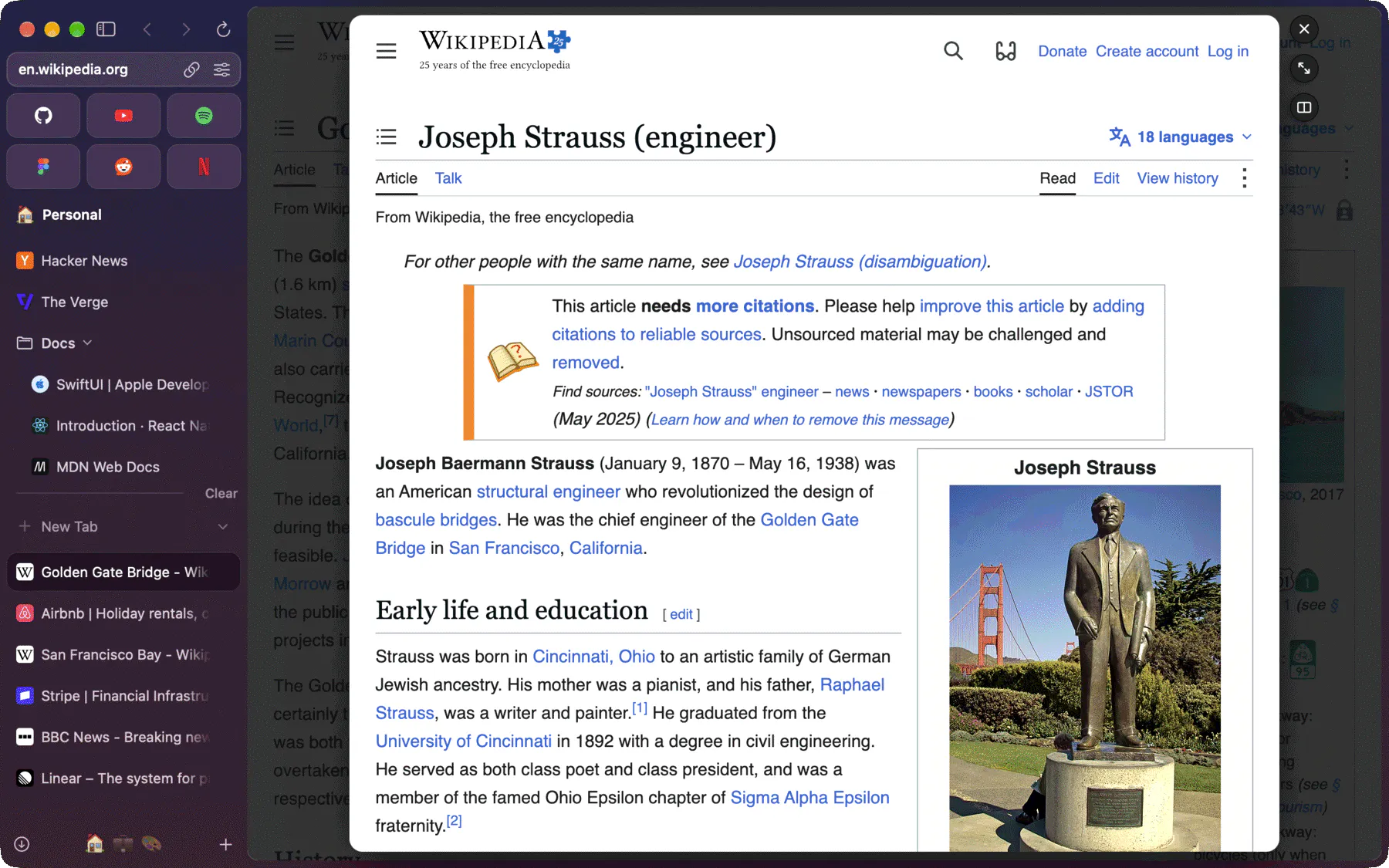Screen dimensions: 1389x868
Task: Open peek preview in split view
Action: click(1304, 107)
